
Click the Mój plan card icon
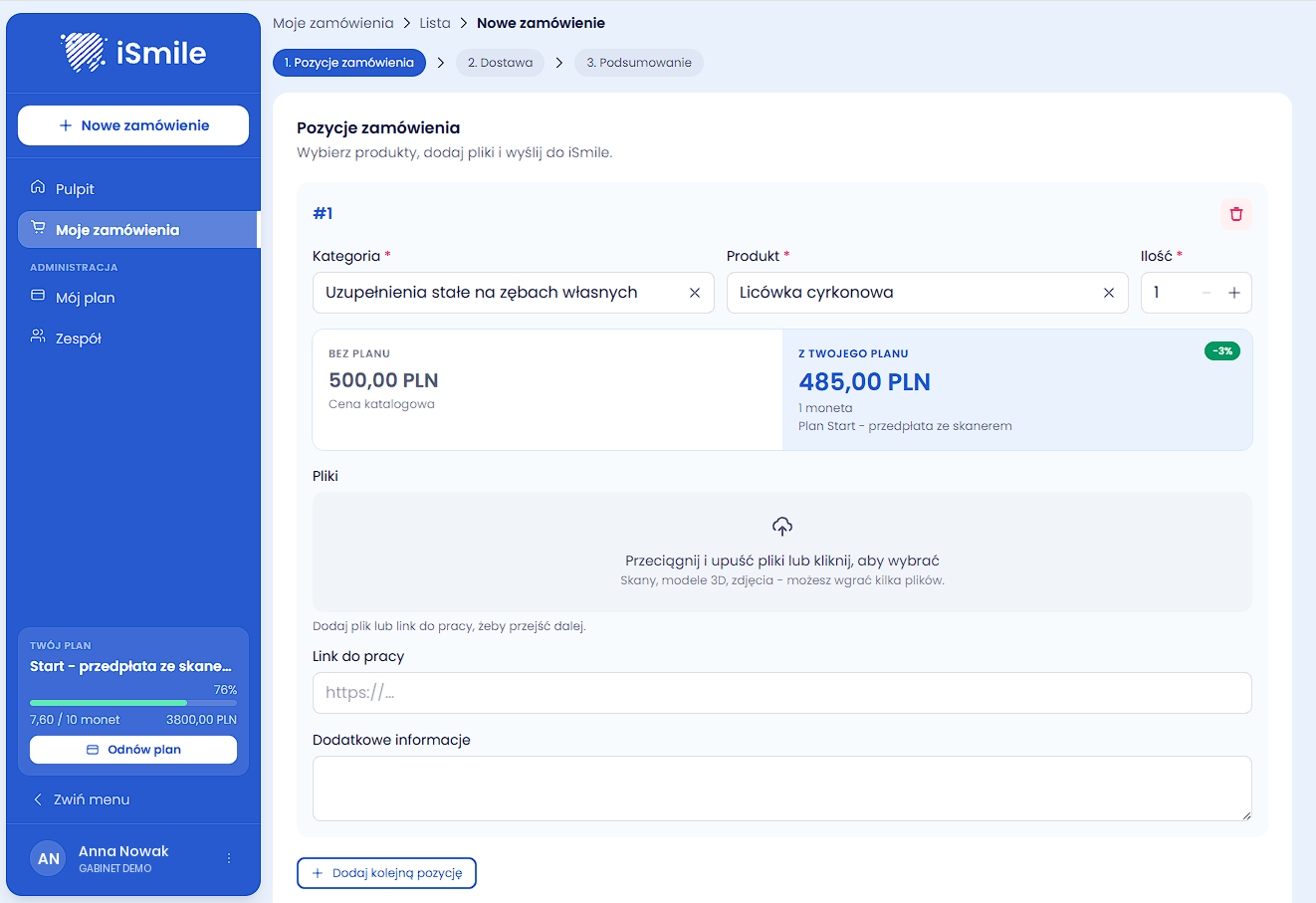pyautogui.click(x=38, y=296)
